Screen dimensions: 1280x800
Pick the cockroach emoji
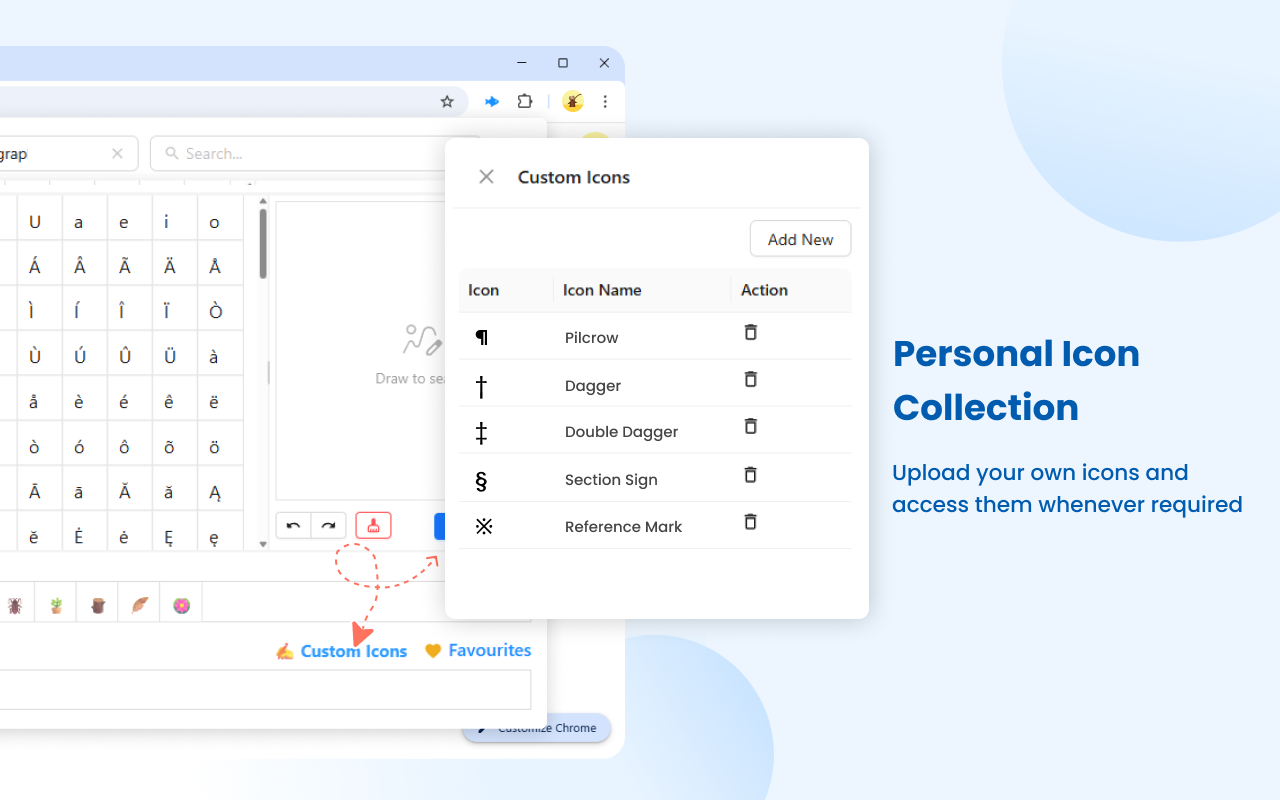[15, 605]
